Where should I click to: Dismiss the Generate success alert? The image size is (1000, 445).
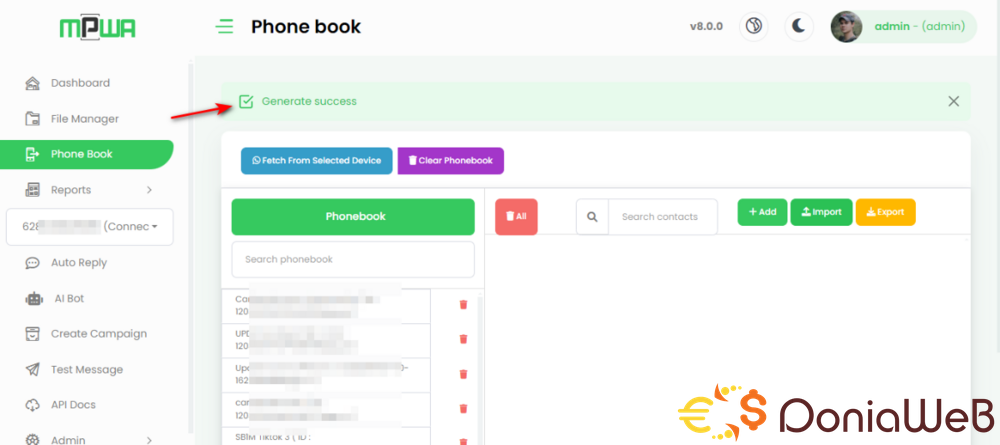953,101
